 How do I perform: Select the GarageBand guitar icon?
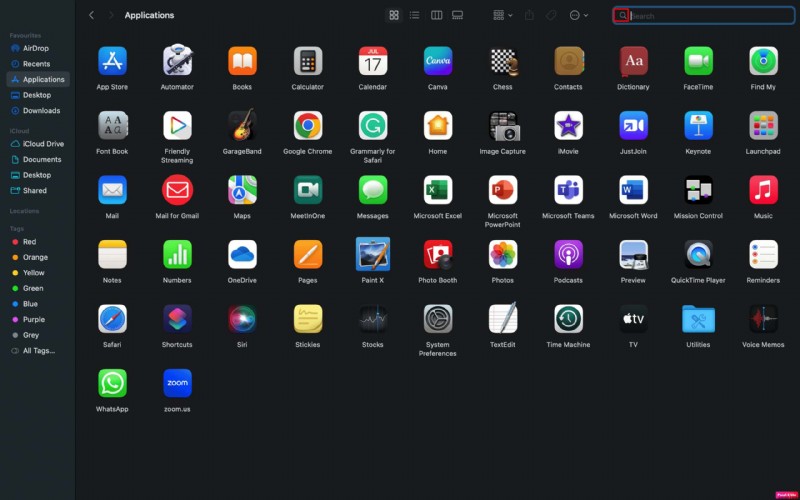(x=242, y=125)
